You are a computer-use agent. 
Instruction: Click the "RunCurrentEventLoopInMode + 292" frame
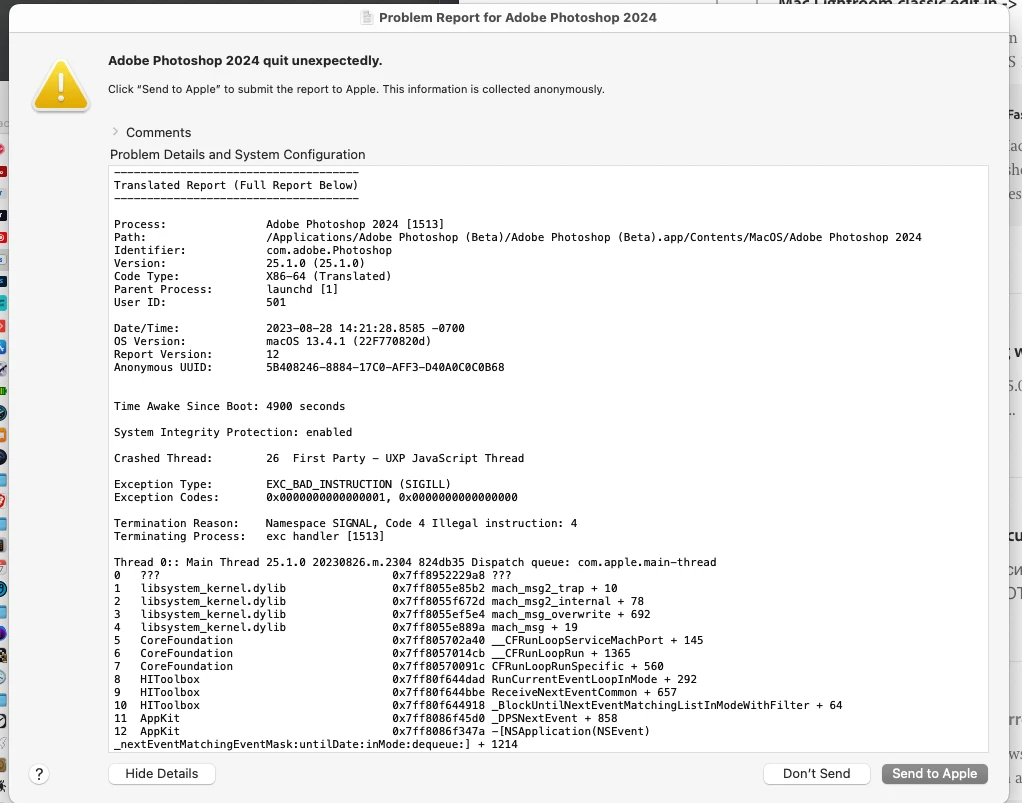[405, 680]
